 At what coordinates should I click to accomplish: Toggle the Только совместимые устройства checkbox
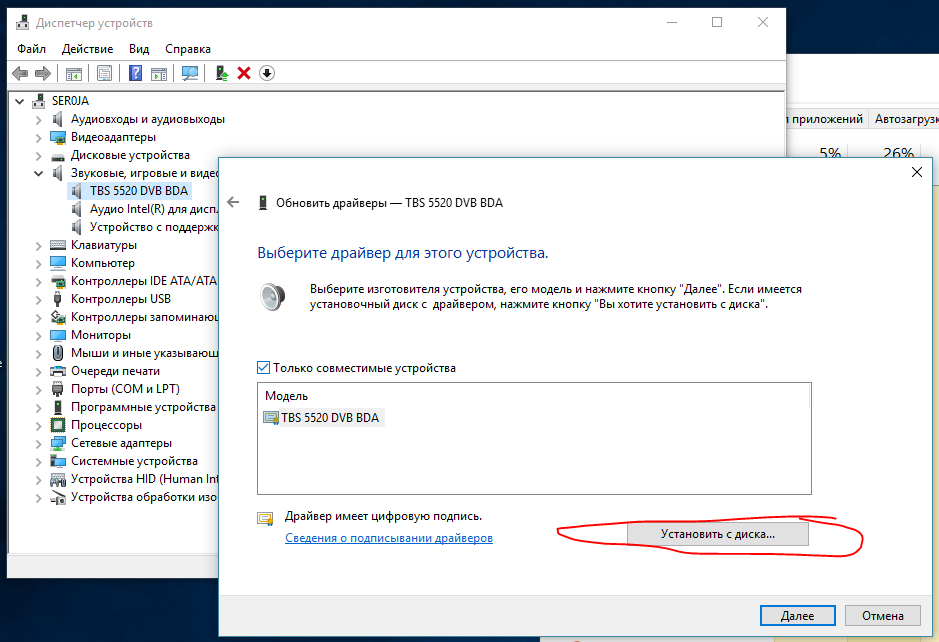(263, 367)
